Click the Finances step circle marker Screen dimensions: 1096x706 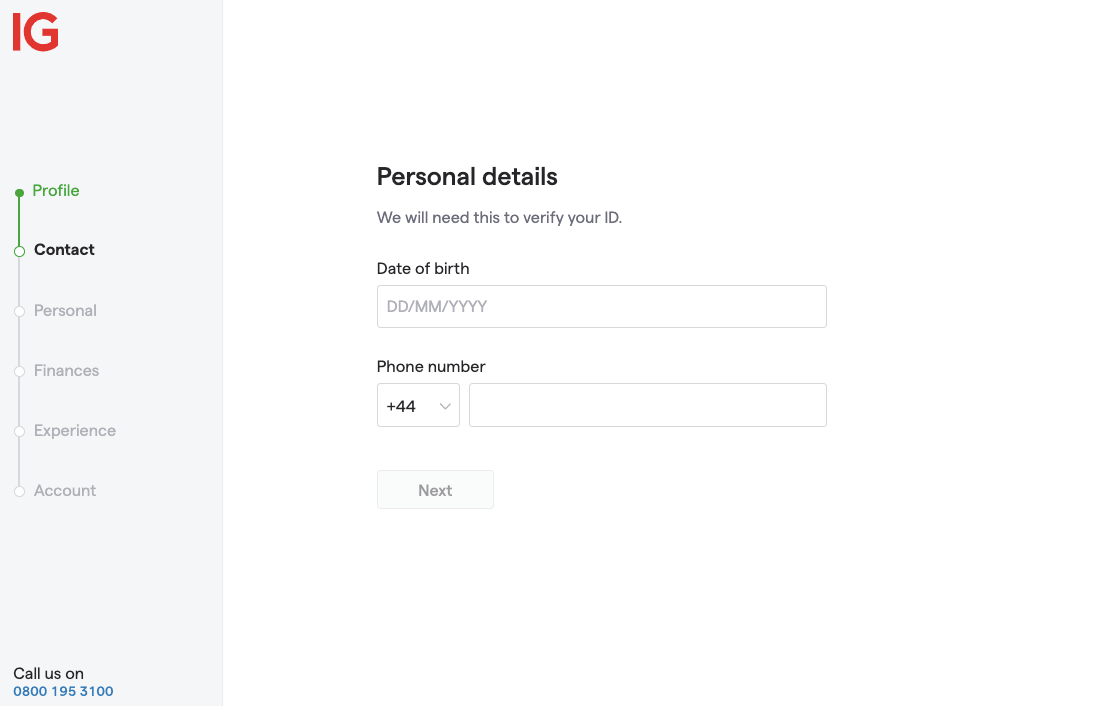[x=20, y=371]
